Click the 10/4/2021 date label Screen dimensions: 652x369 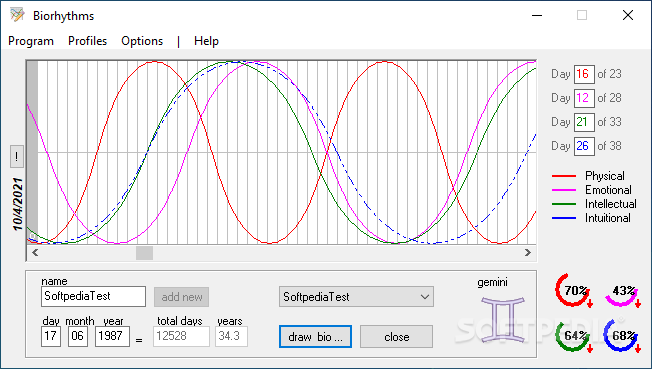point(17,204)
